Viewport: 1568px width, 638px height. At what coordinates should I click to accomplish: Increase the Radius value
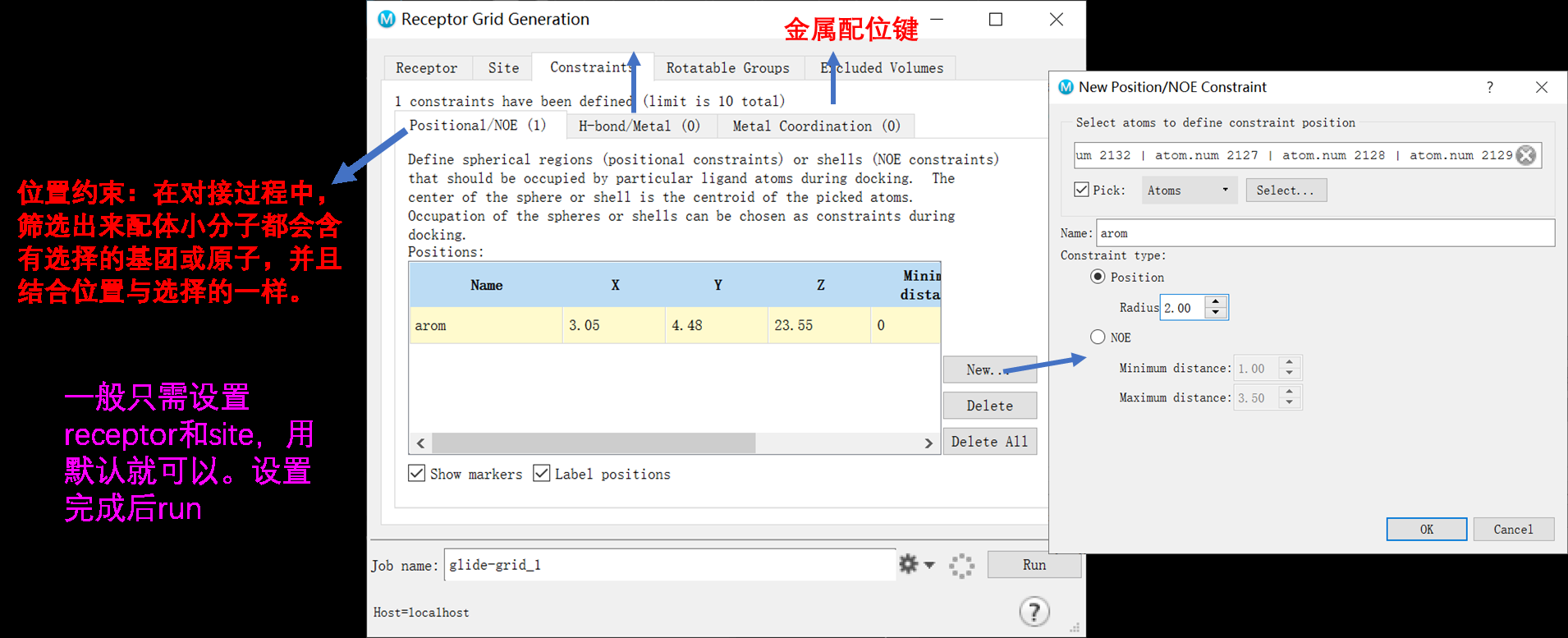point(1216,302)
